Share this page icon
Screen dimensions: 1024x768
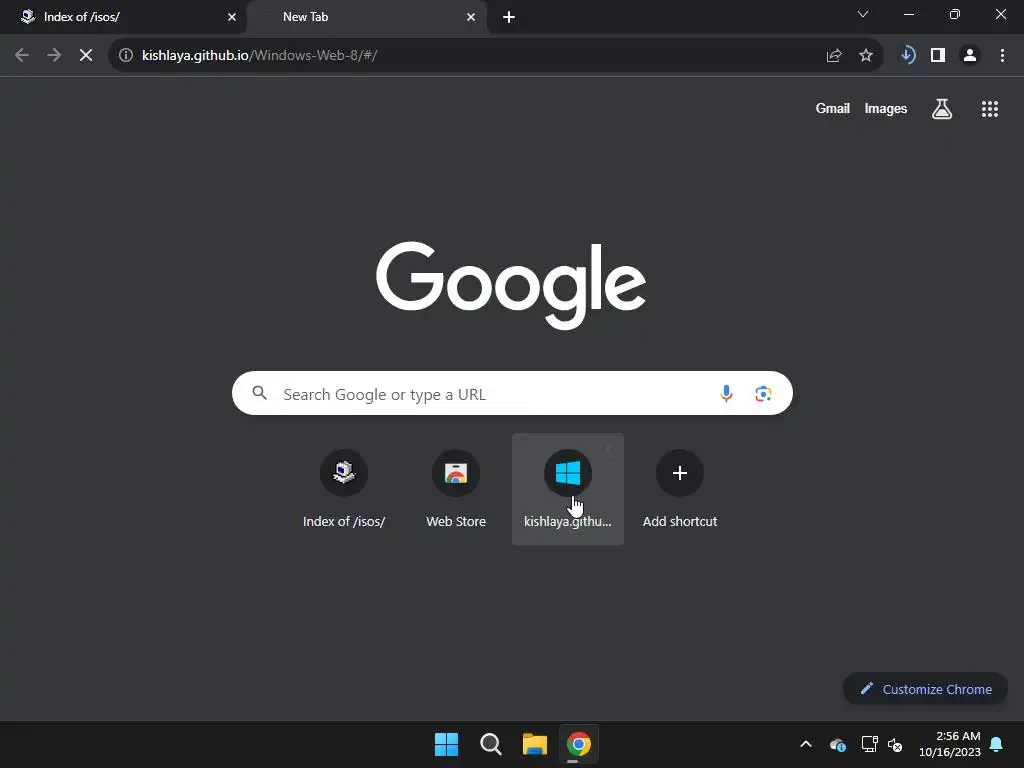coord(834,56)
